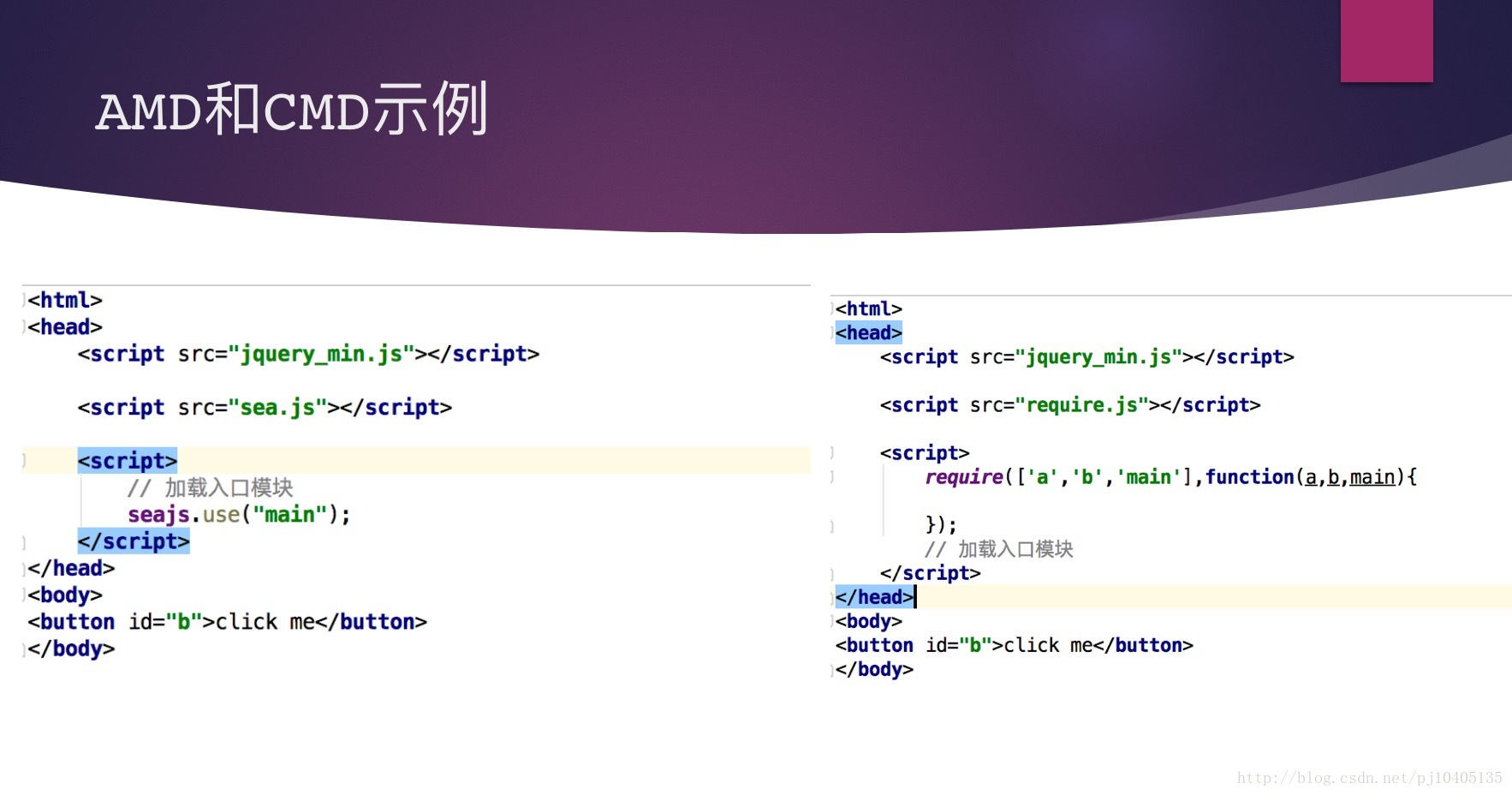
Task: Click the highlighted closing </script> tag in the sea.js snippet
Action: click(x=133, y=541)
